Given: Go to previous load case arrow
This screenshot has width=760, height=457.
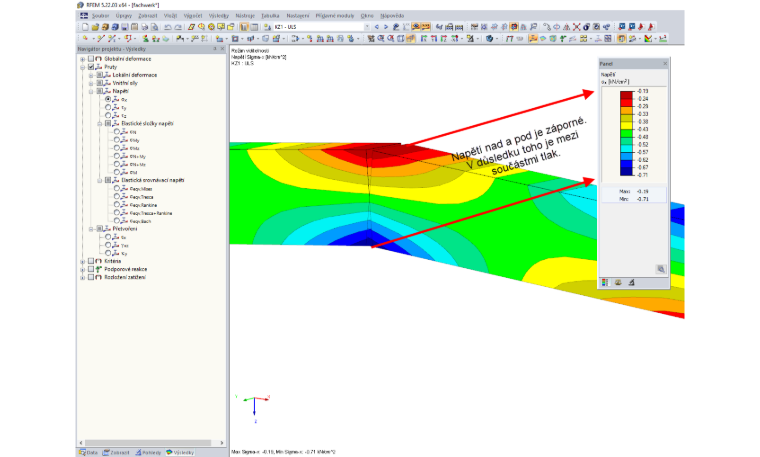Looking at the screenshot, I should coord(376,27).
